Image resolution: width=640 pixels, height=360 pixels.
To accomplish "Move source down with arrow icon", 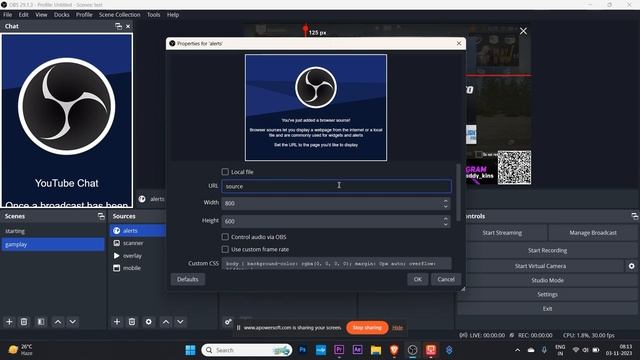I will pyautogui.click(x=180, y=322).
